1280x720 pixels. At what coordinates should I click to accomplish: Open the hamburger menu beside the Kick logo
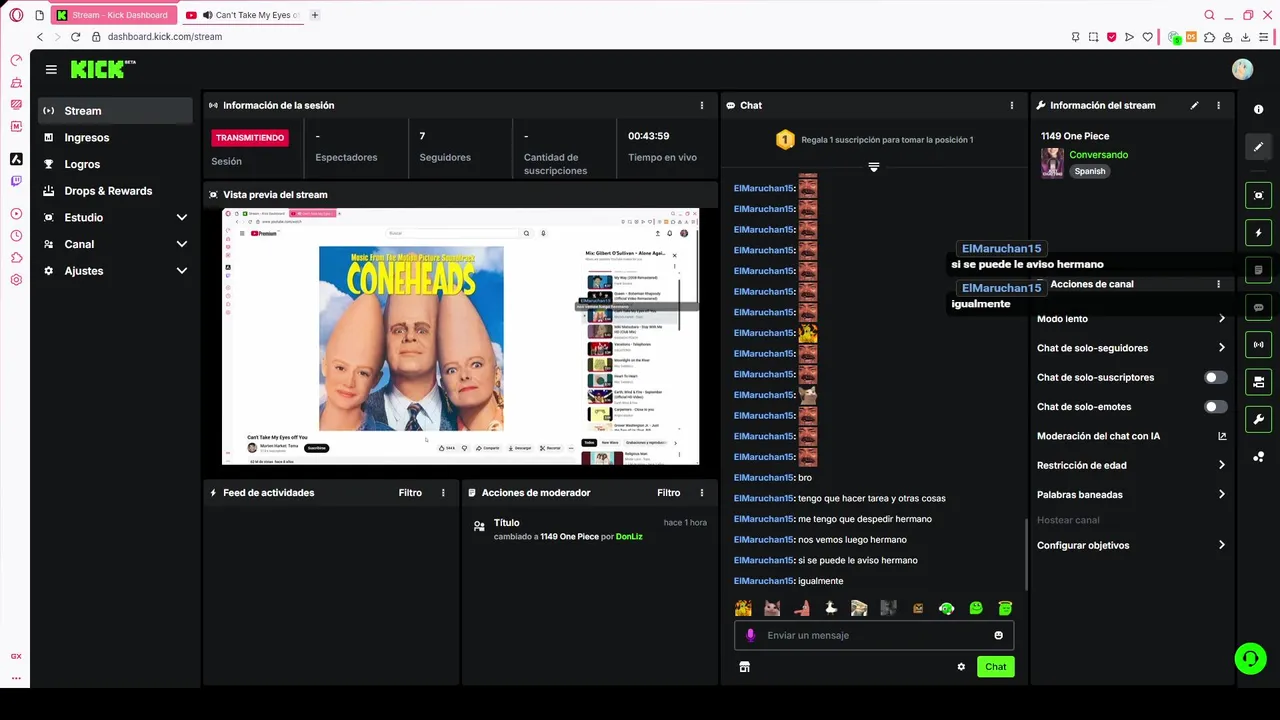(51, 69)
